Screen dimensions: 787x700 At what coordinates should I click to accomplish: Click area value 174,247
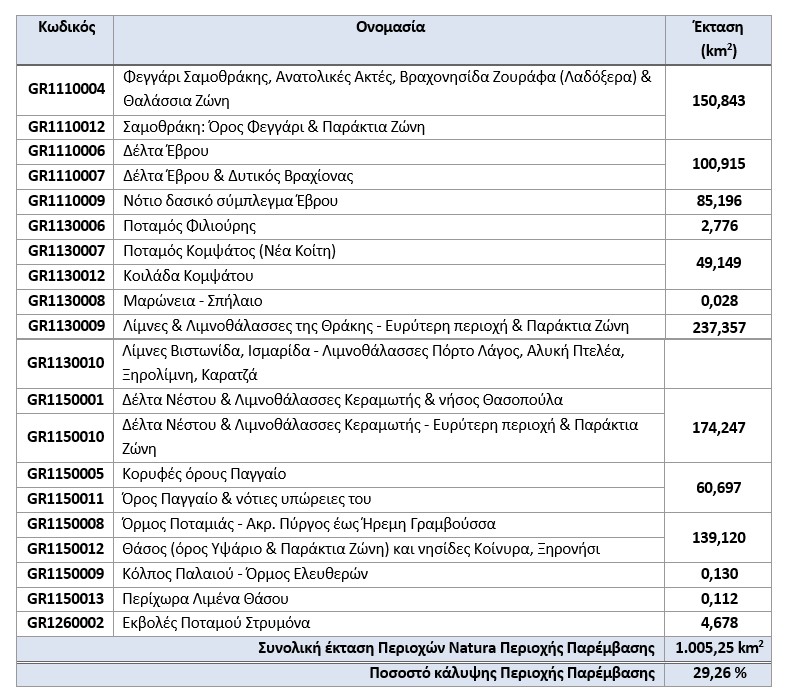719,428
